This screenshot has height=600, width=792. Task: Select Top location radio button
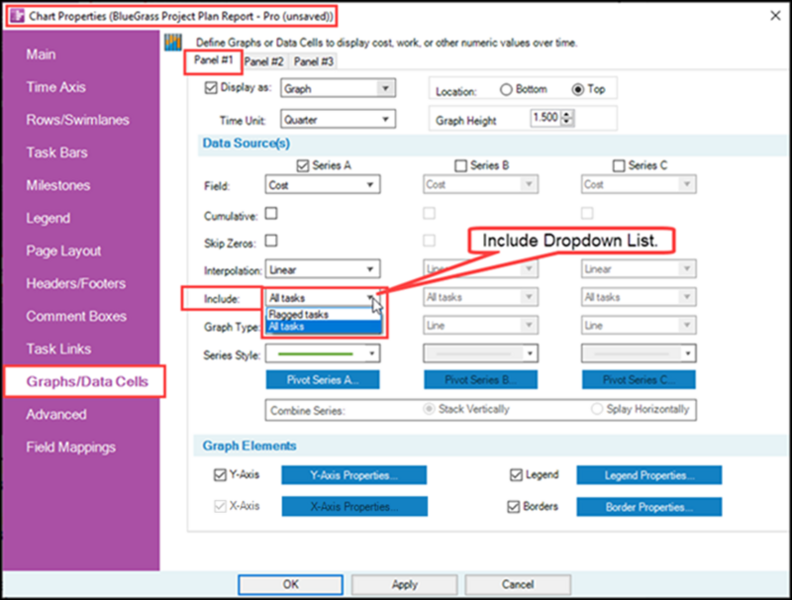[577, 89]
